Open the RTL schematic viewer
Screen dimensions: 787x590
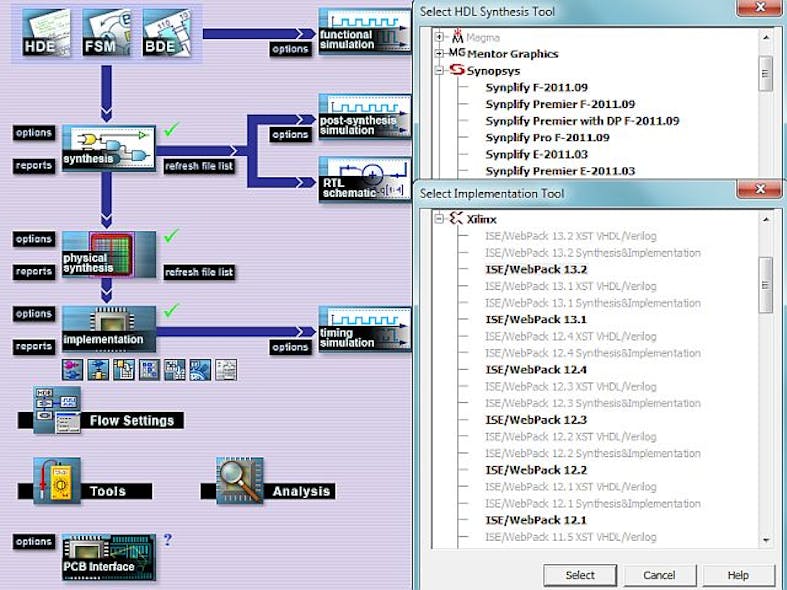point(365,180)
